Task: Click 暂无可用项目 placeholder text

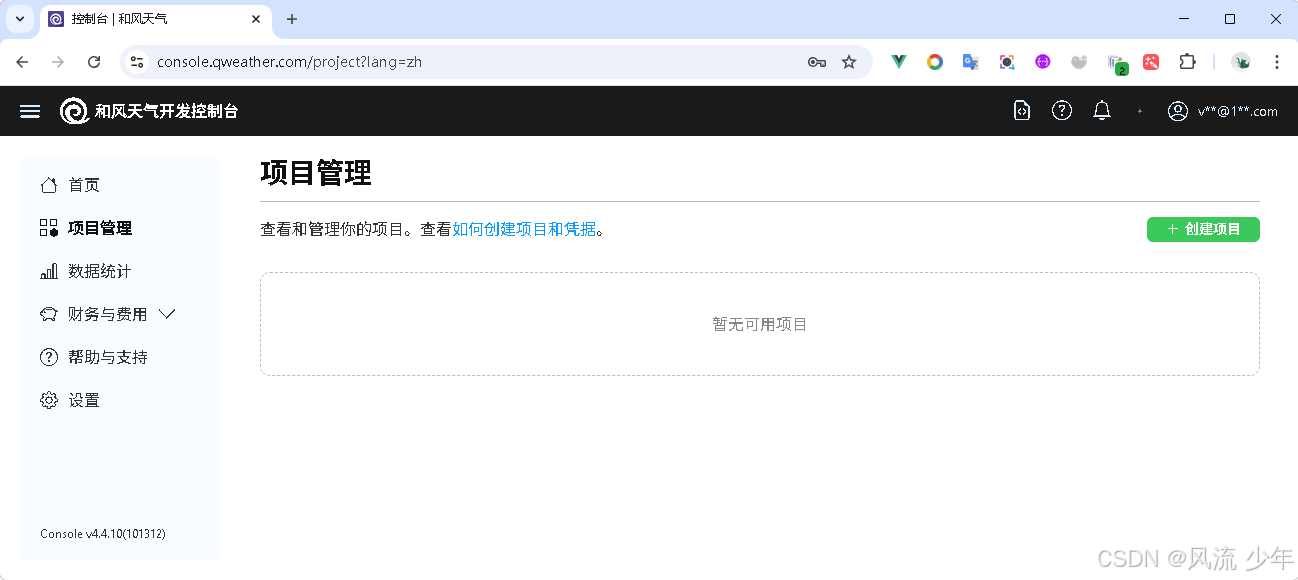Action: click(759, 325)
